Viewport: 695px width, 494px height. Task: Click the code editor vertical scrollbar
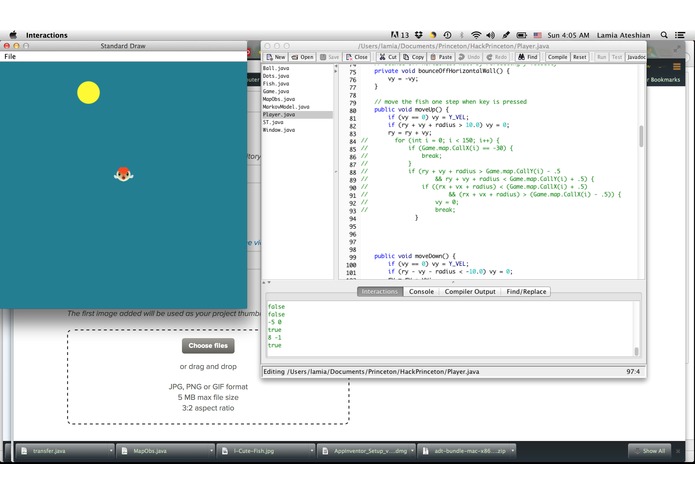pyautogui.click(x=641, y=136)
